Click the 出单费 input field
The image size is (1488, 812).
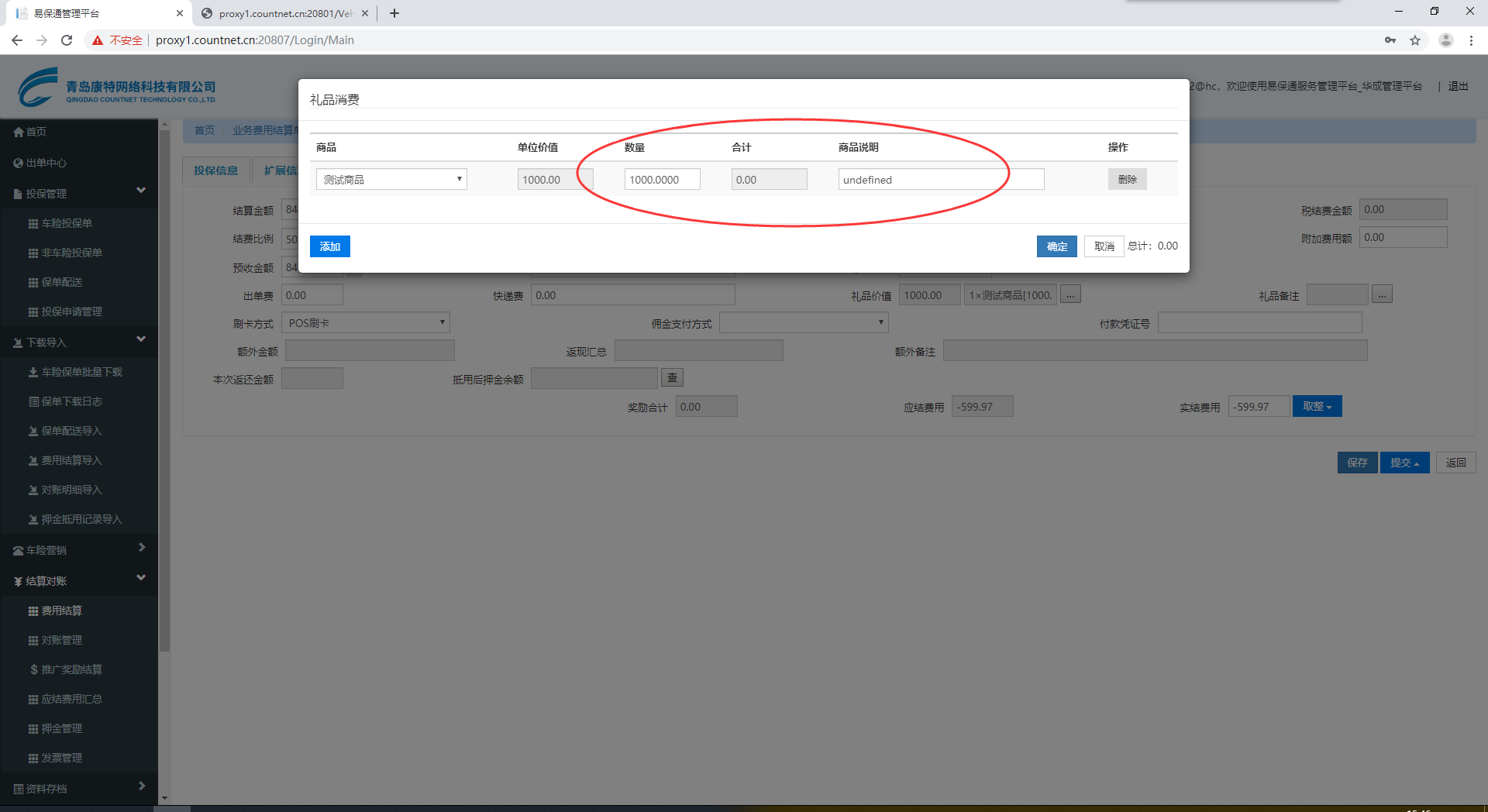[312, 295]
